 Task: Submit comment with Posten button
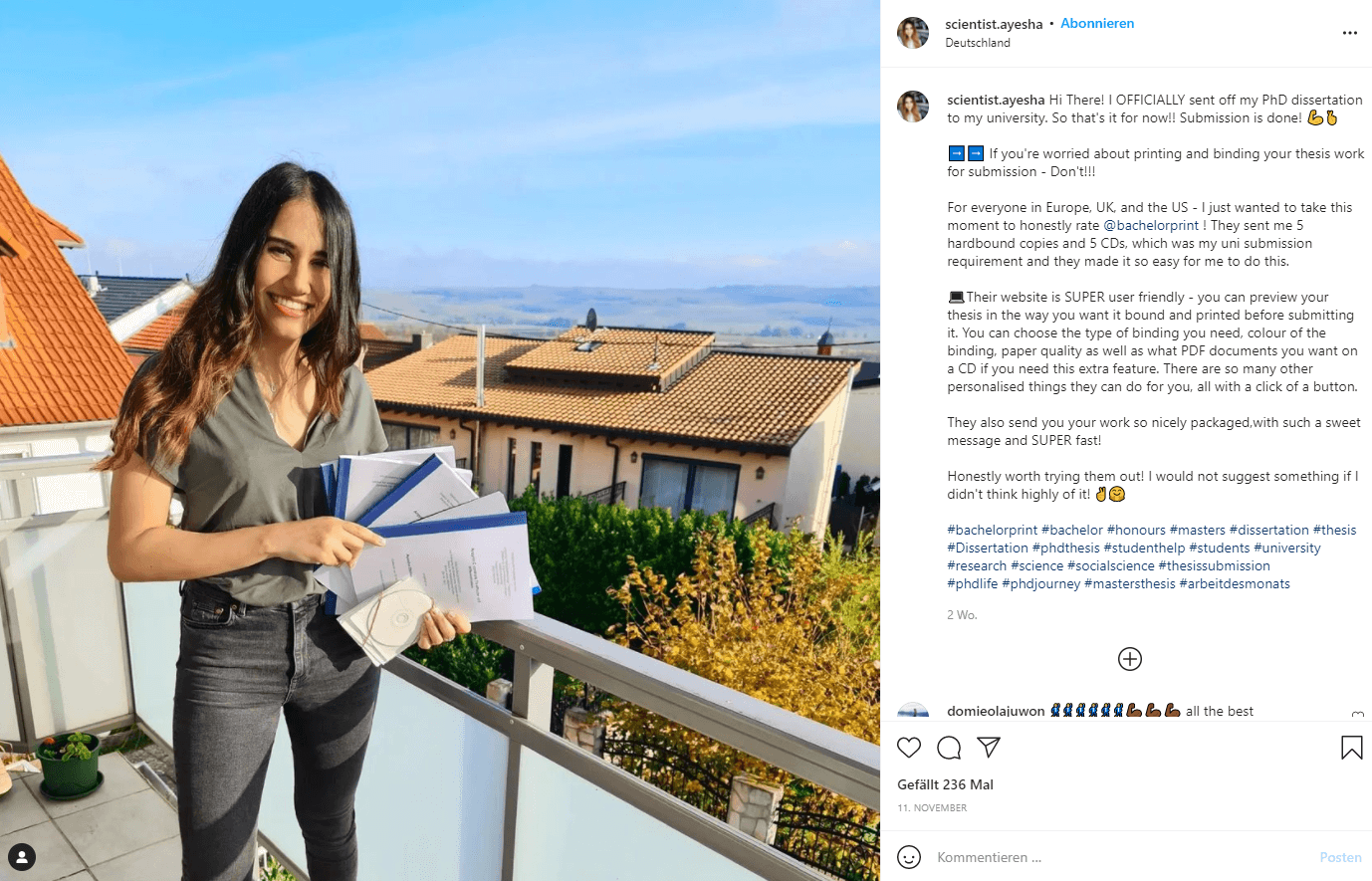pyautogui.click(x=1340, y=857)
